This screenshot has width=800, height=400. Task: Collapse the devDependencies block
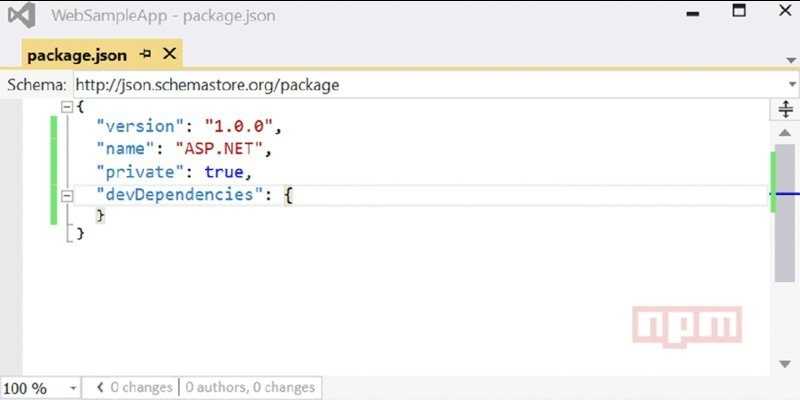tap(67, 196)
